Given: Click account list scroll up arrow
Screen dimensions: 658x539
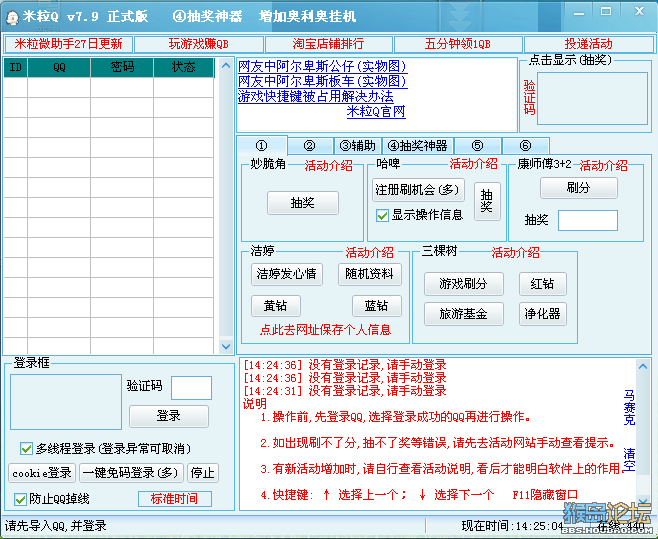Looking at the screenshot, I should point(226,65).
